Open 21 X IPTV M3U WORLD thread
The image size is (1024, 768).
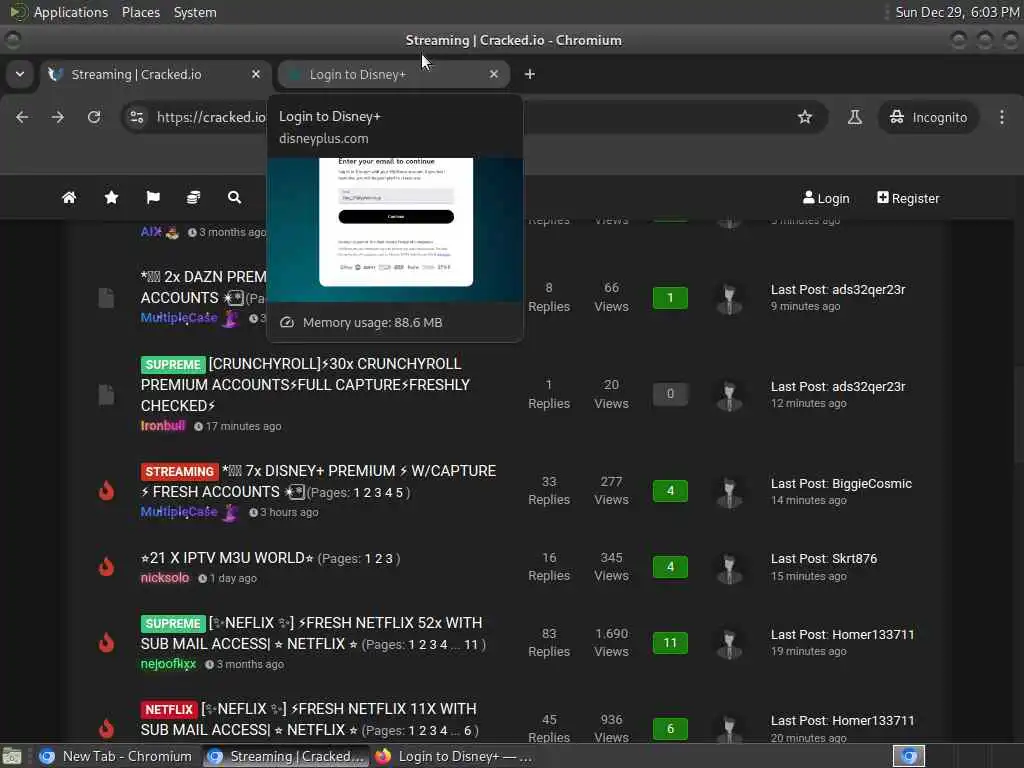pos(227,558)
